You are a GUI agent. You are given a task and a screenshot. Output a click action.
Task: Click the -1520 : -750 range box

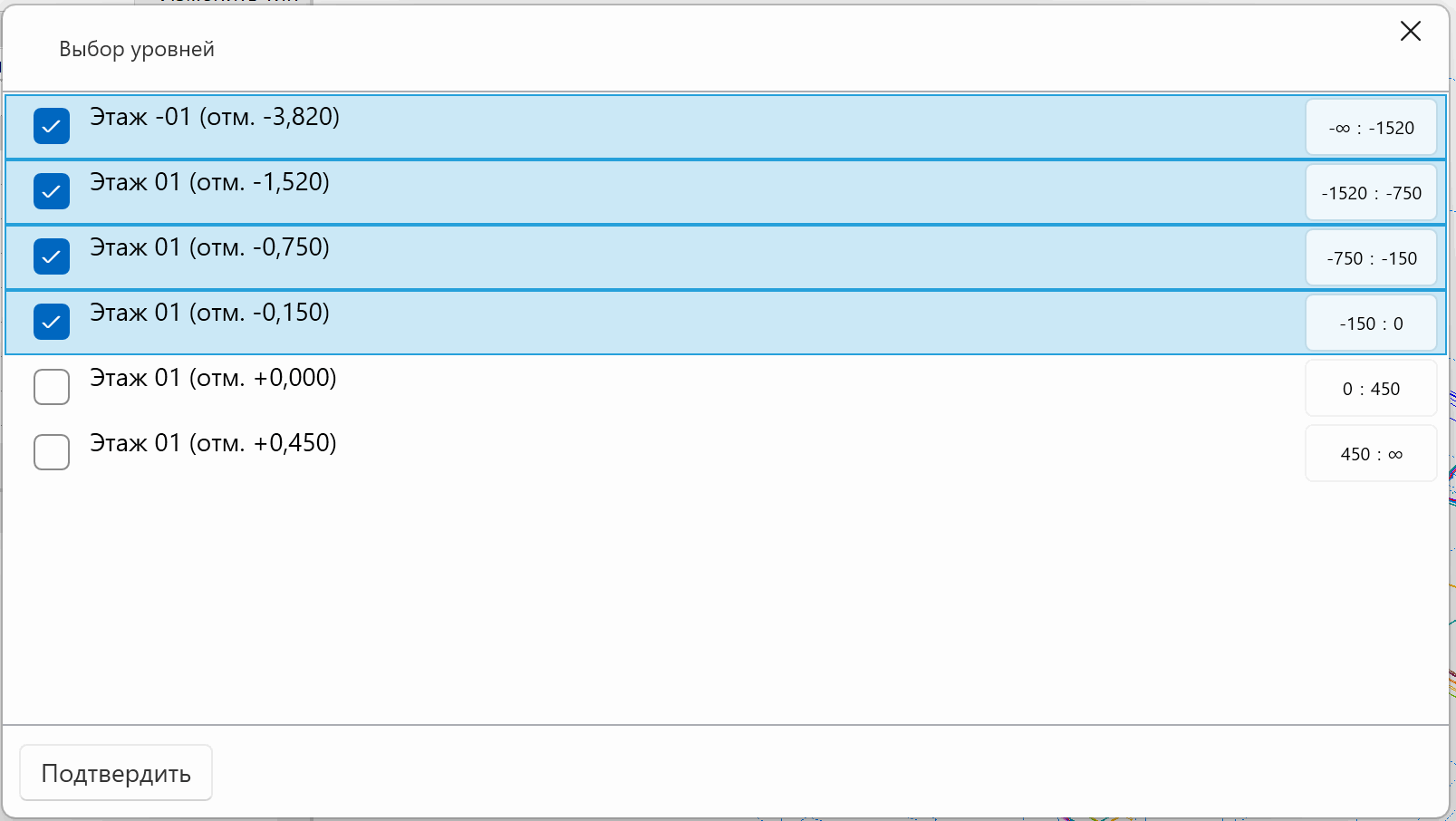tap(1371, 192)
